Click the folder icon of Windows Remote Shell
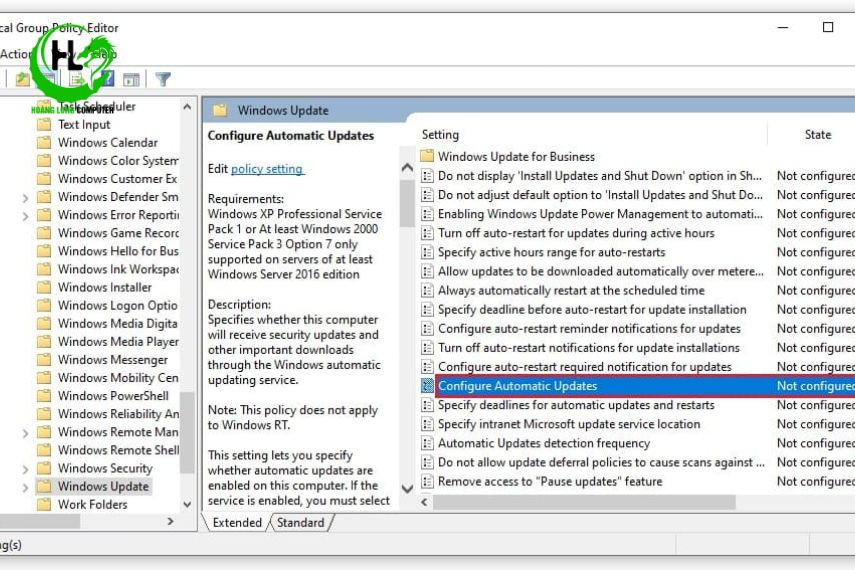 pos(44,450)
